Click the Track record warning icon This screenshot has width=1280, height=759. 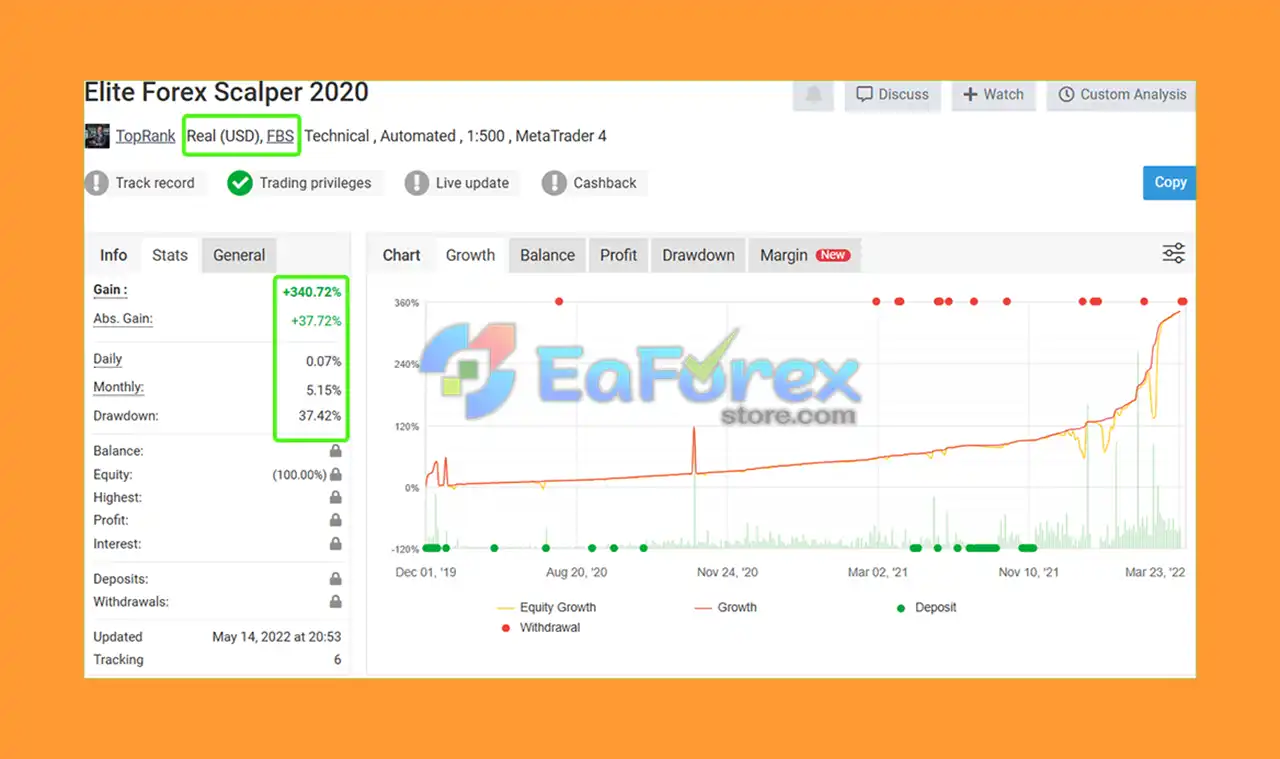pos(96,183)
